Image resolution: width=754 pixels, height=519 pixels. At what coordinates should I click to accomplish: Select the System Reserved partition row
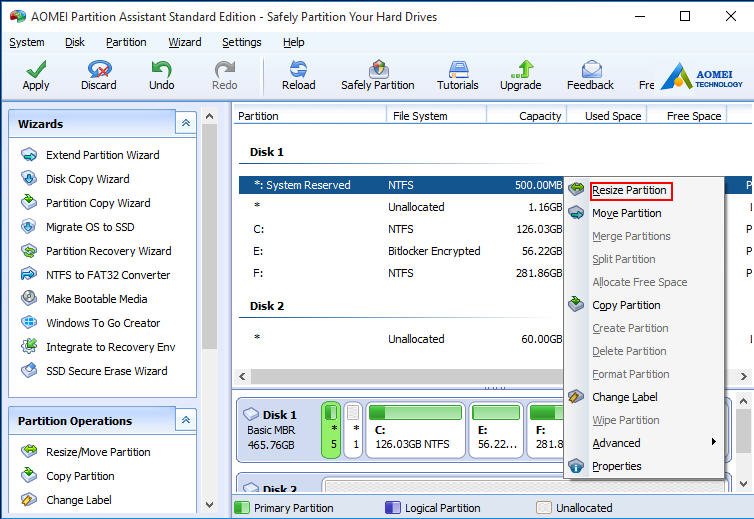(x=401, y=185)
